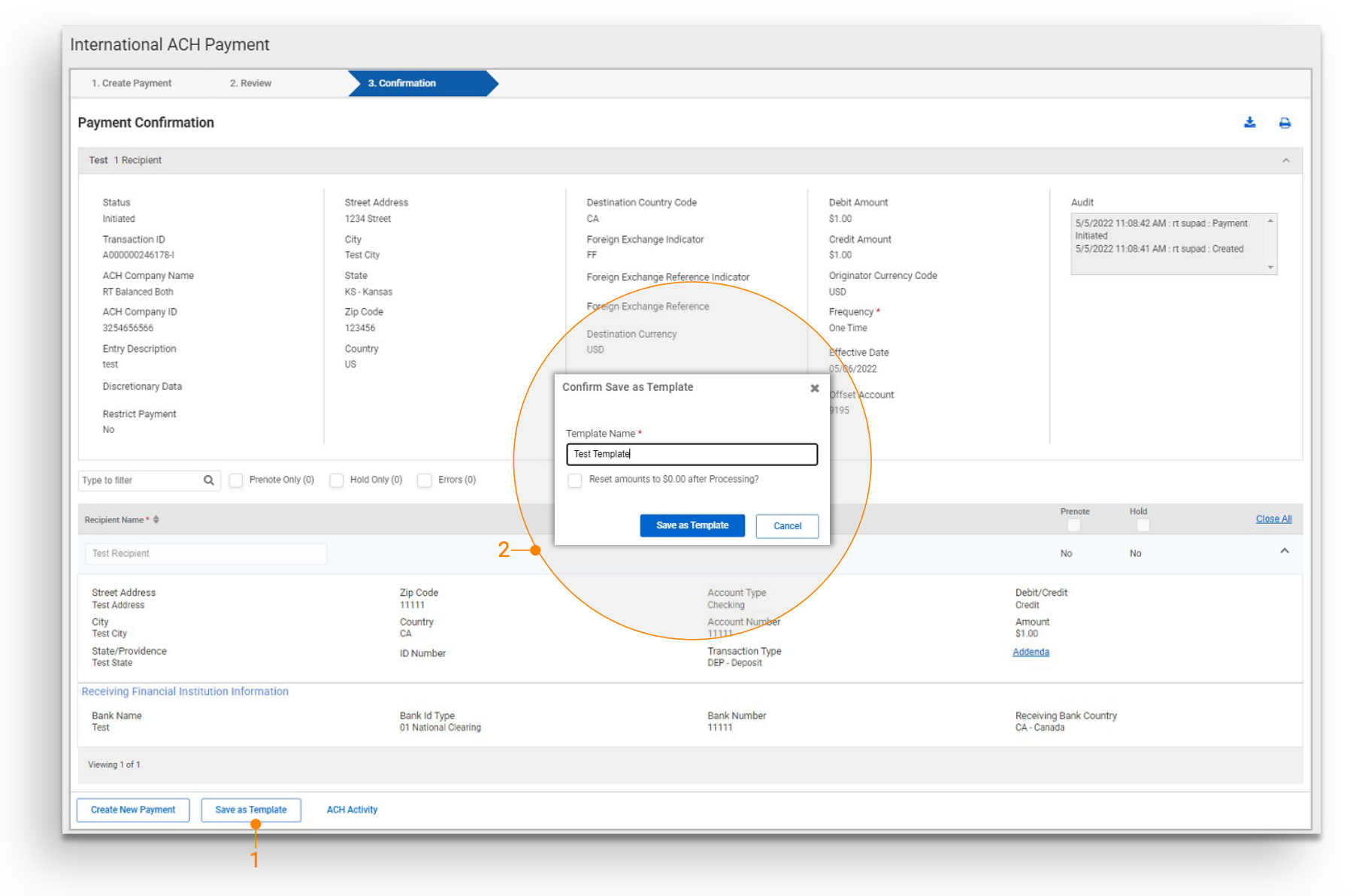The height and width of the screenshot is (896, 1356).
Task: Click the filter search magnifier icon
Action: [208, 480]
